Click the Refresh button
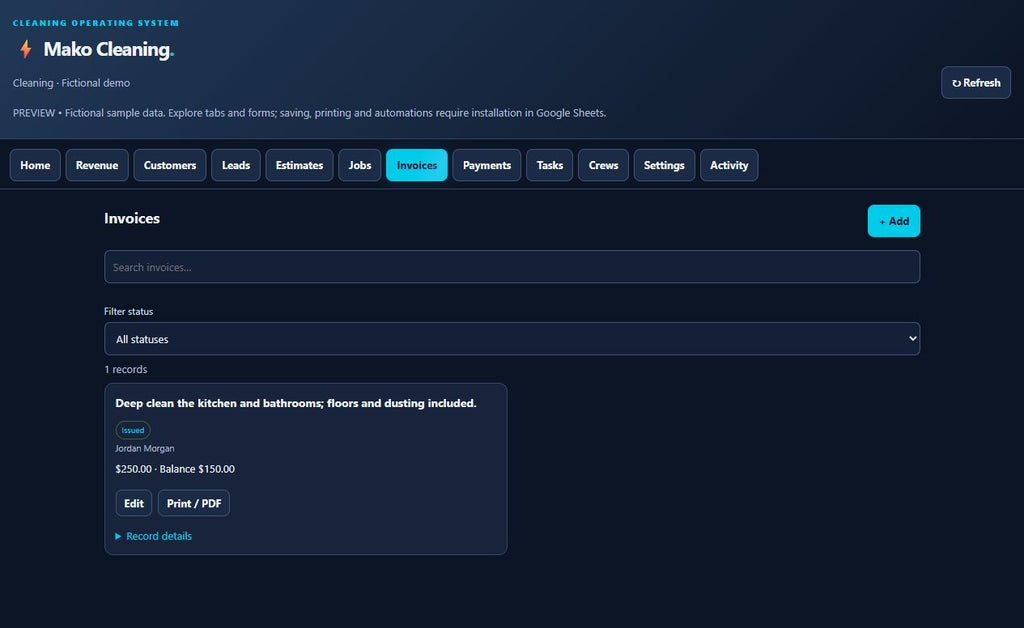This screenshot has height=628, width=1024. pos(976,83)
